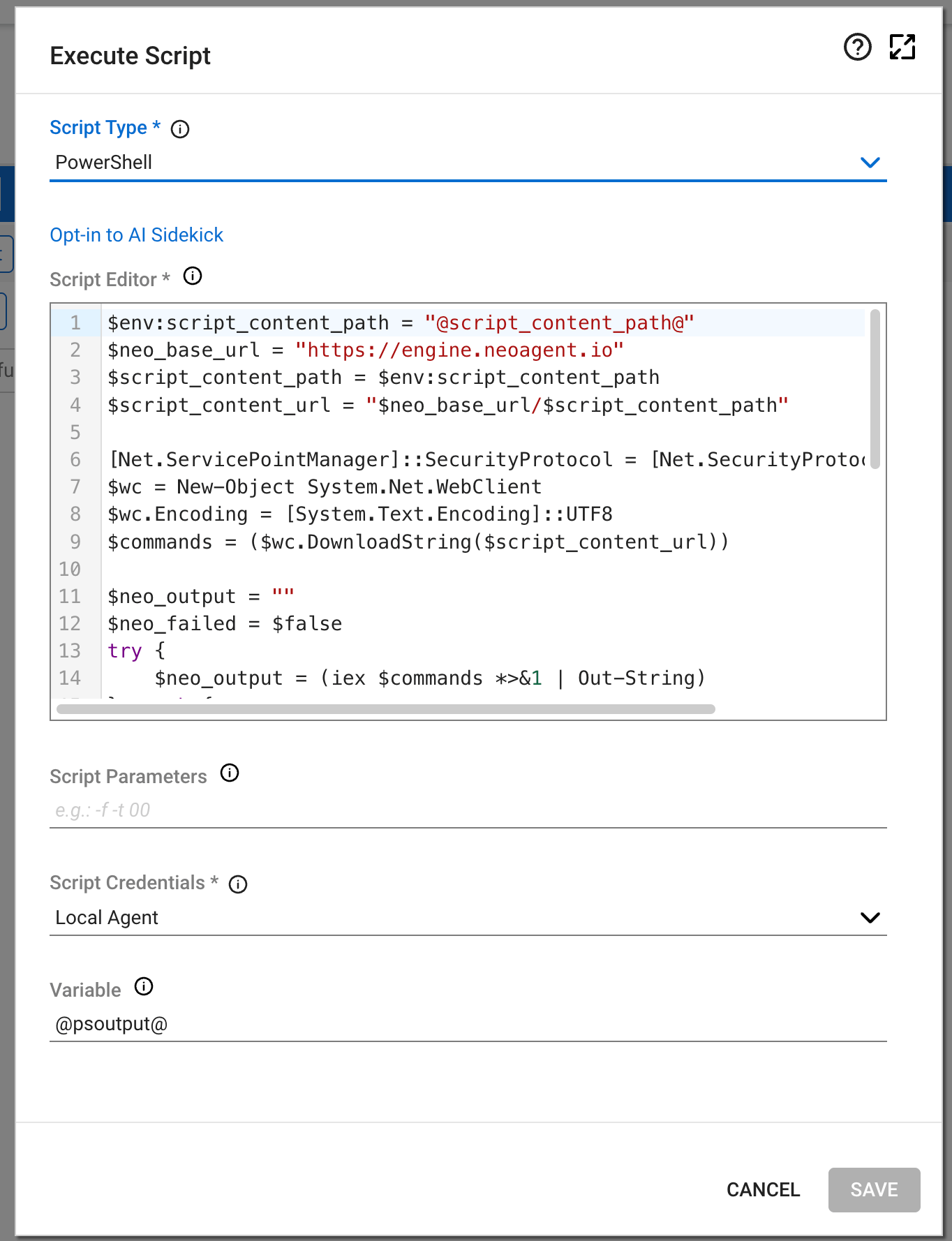Screen dimensions: 952x1241
Task: Click the $wc.Encoding UTF8 line
Action: [360, 514]
